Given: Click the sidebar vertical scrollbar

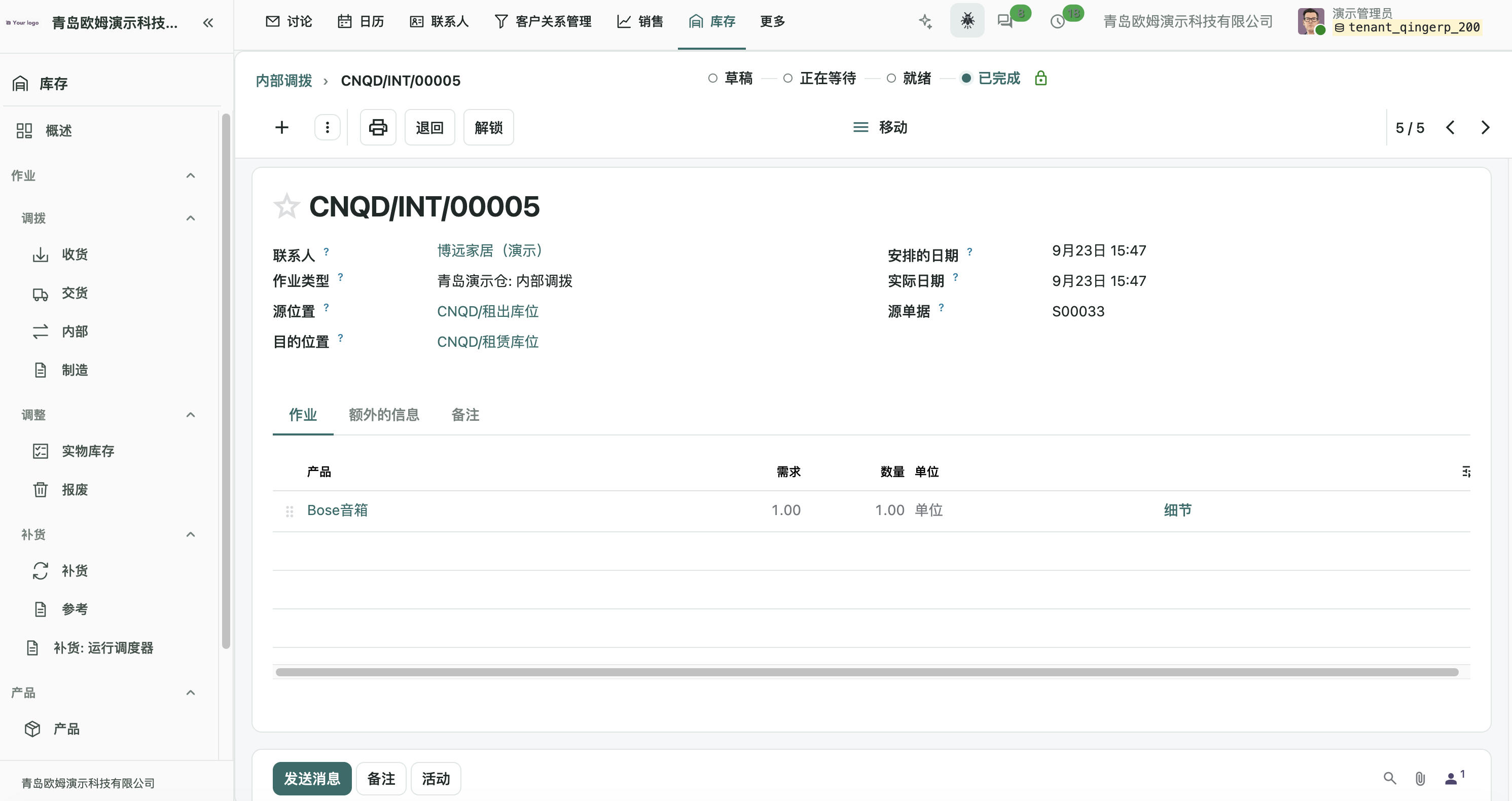Looking at the screenshot, I should pyautogui.click(x=226, y=381).
